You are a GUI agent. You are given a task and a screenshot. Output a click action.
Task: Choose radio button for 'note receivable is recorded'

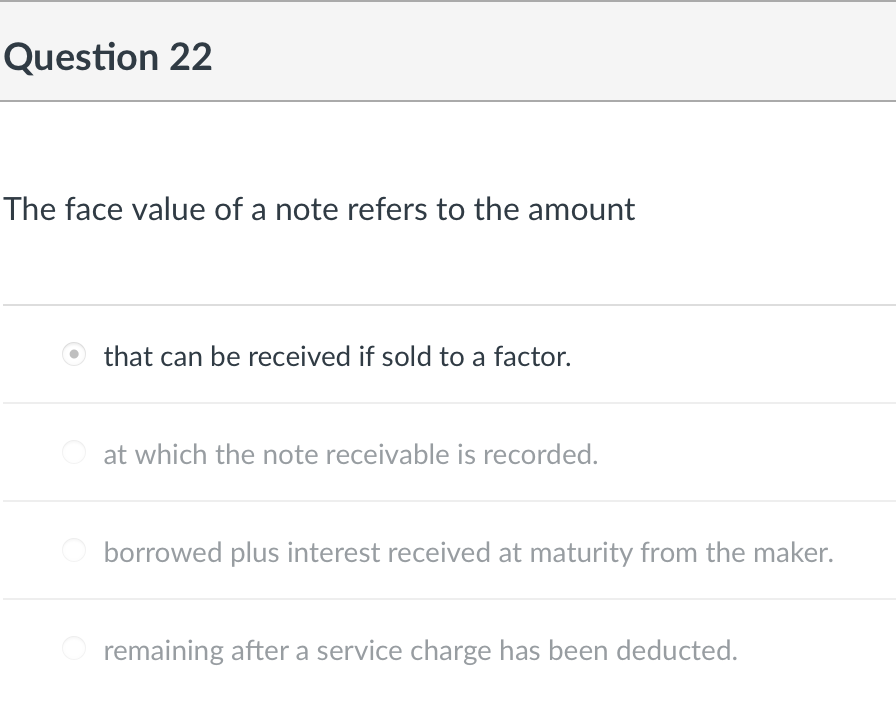74,453
